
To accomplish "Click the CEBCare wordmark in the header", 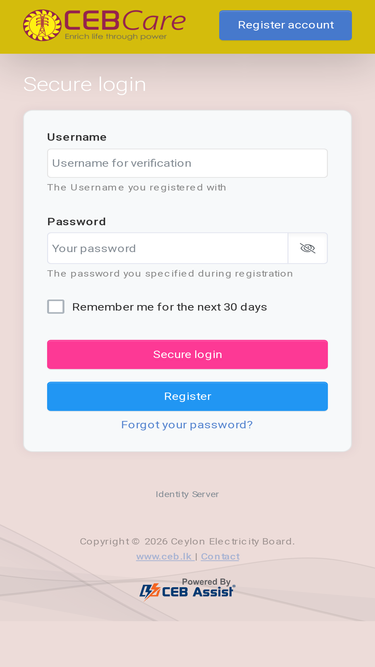I will [125, 20].
